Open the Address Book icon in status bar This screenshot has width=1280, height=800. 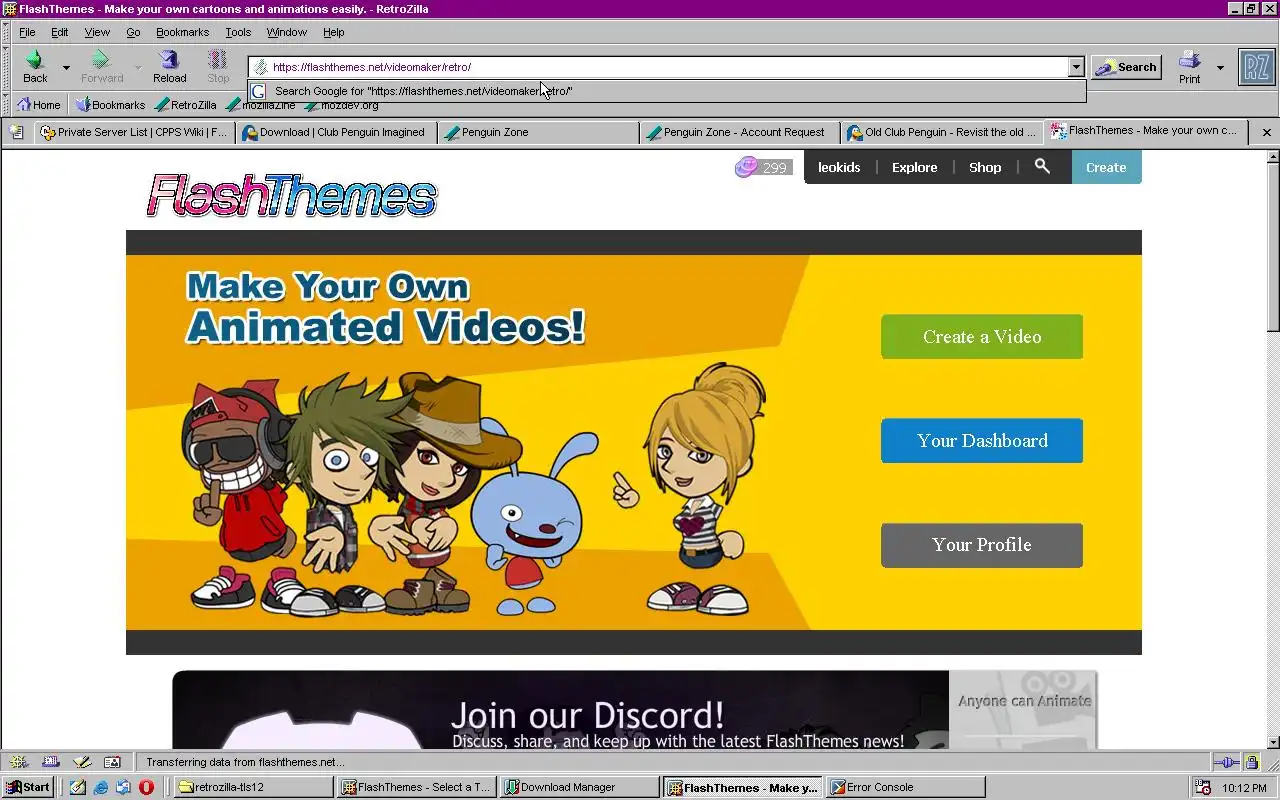tap(112, 762)
